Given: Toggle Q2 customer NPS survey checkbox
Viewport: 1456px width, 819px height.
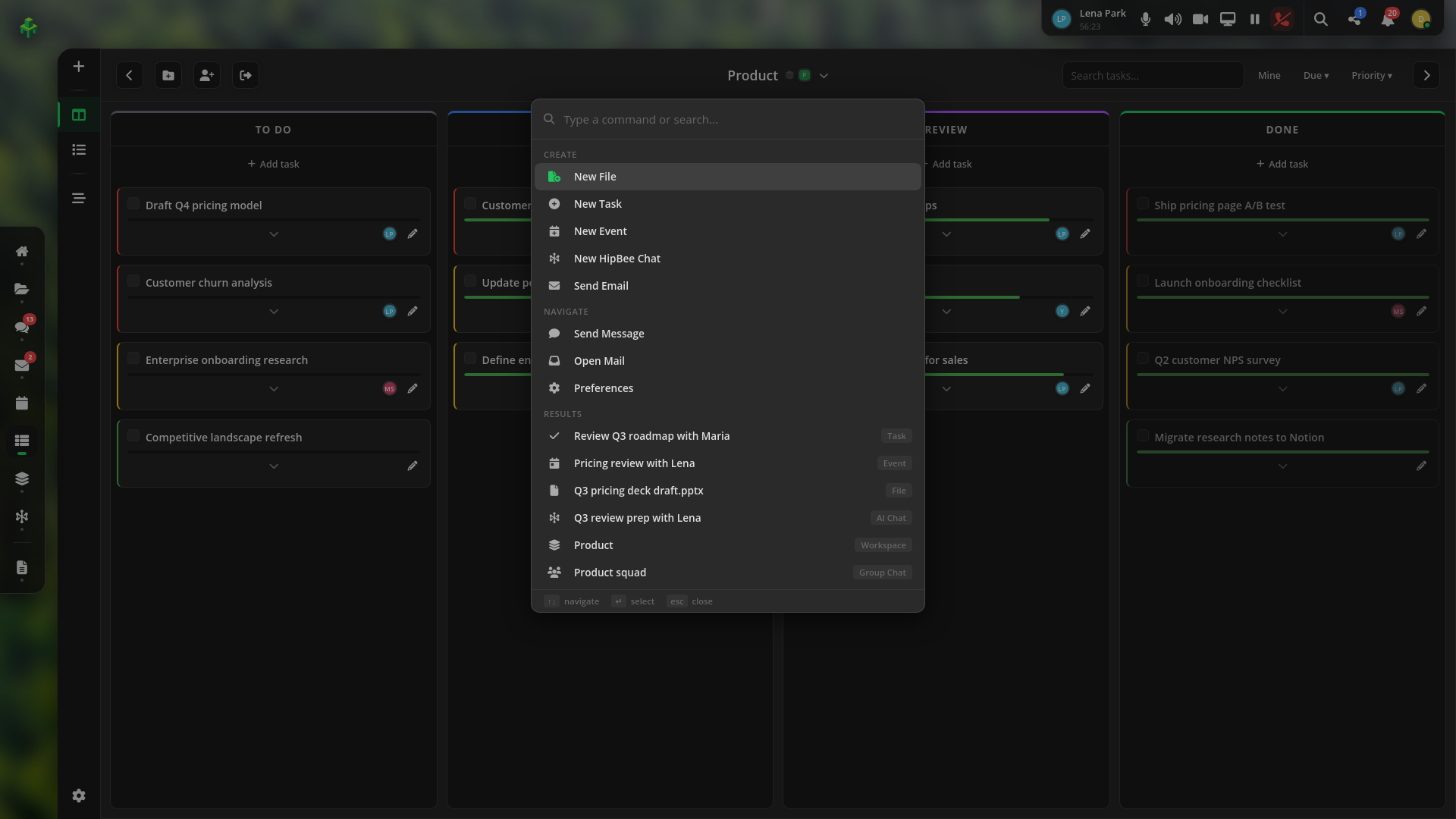Looking at the screenshot, I should coord(1143,359).
